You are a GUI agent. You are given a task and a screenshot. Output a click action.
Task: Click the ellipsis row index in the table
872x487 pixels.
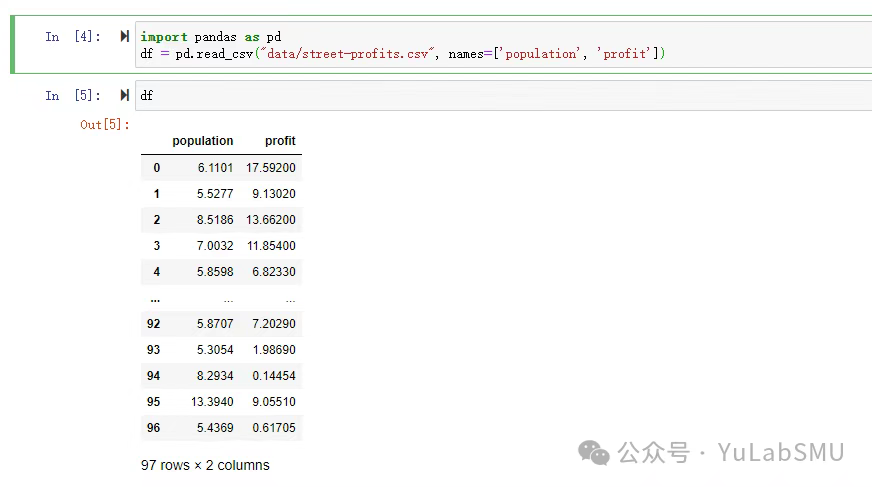tap(154, 298)
